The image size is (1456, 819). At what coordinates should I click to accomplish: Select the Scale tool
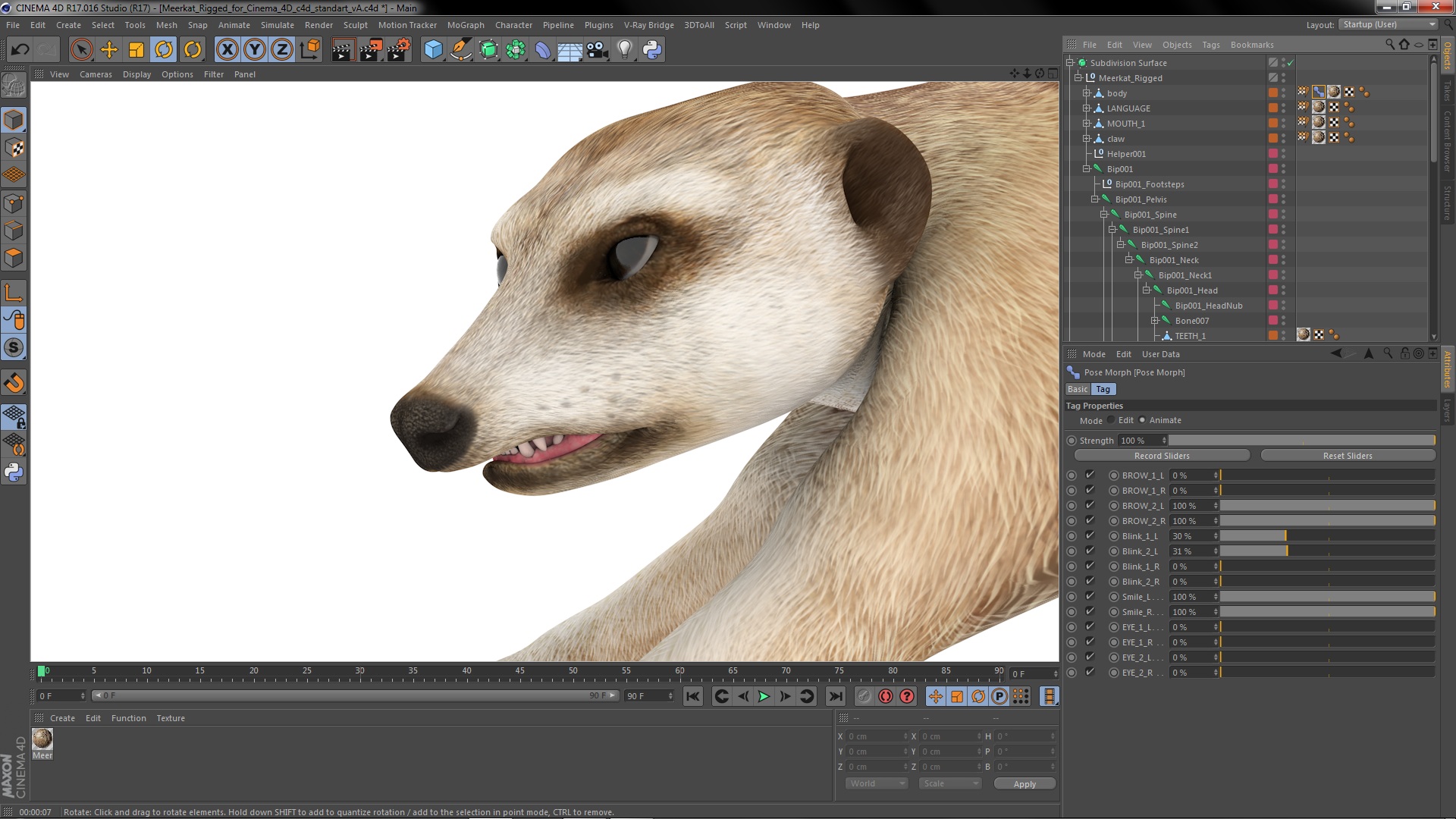136,50
